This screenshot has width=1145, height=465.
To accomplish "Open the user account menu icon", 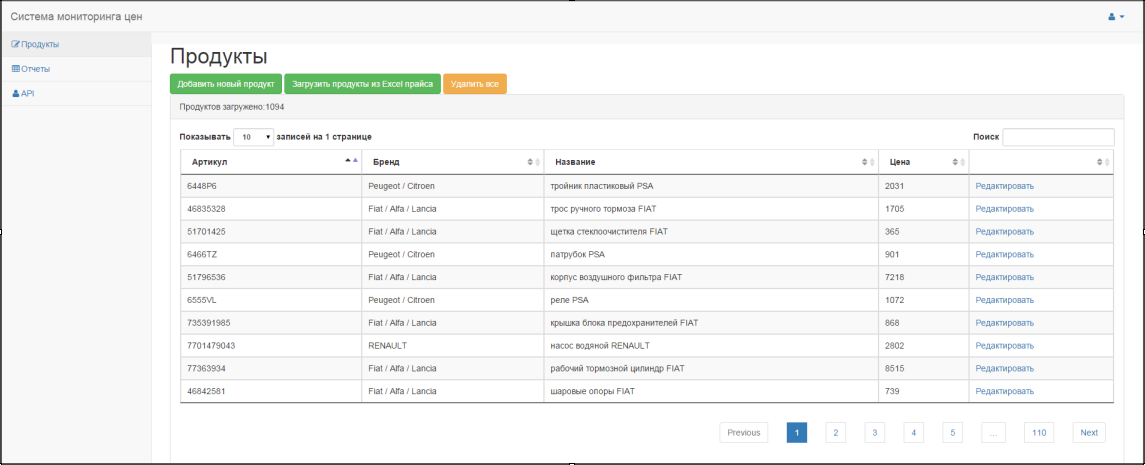I will click(x=1116, y=16).
